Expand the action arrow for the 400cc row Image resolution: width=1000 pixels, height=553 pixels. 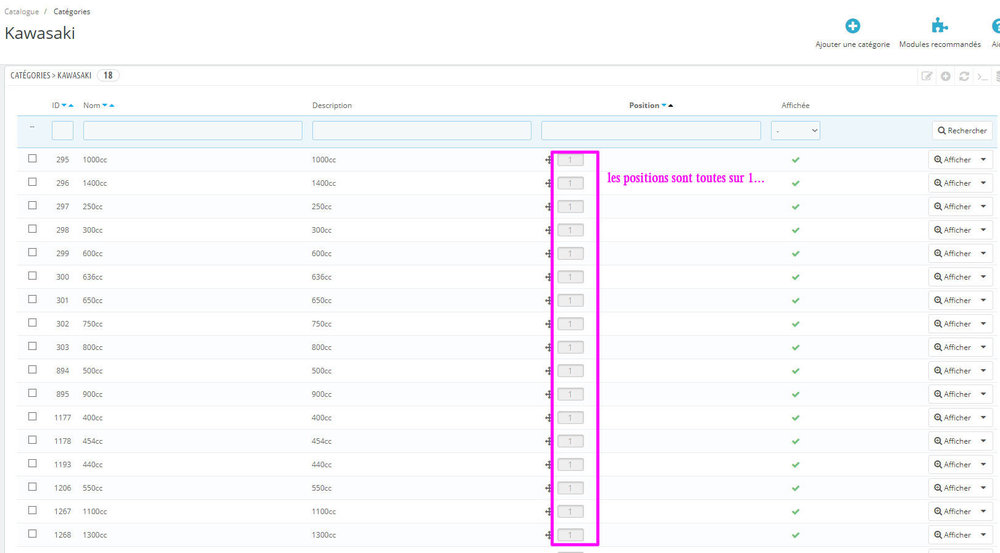983,418
